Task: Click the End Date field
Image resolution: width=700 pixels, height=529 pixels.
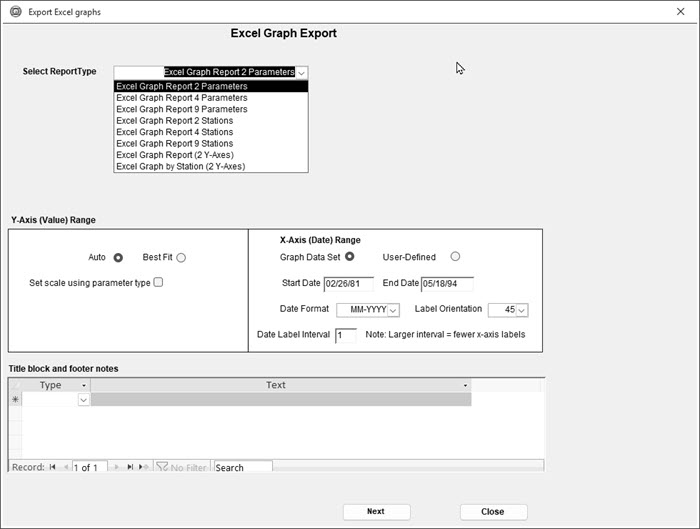Action: coord(447,284)
